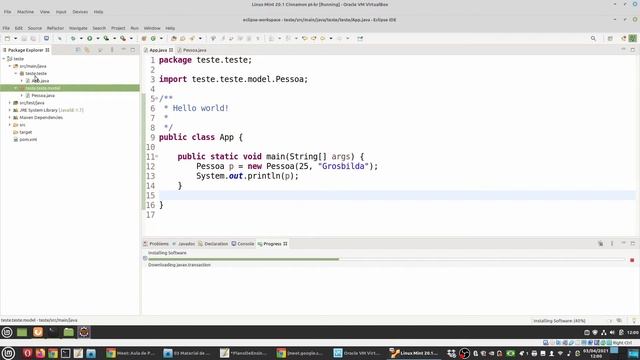Click the External Tools run icon

pos(123,38)
